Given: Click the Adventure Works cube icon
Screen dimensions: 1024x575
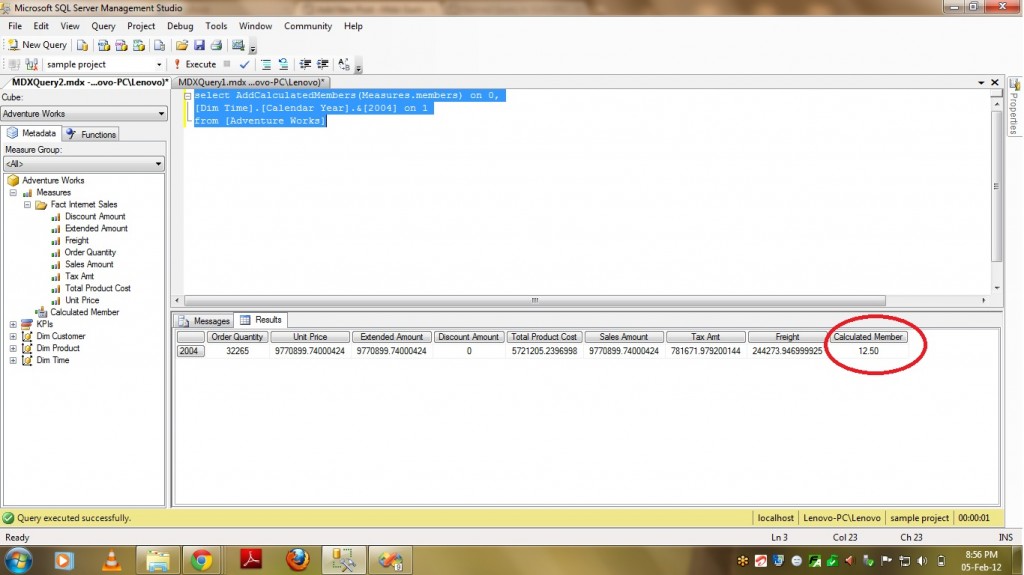Looking at the screenshot, I should pos(14,181).
